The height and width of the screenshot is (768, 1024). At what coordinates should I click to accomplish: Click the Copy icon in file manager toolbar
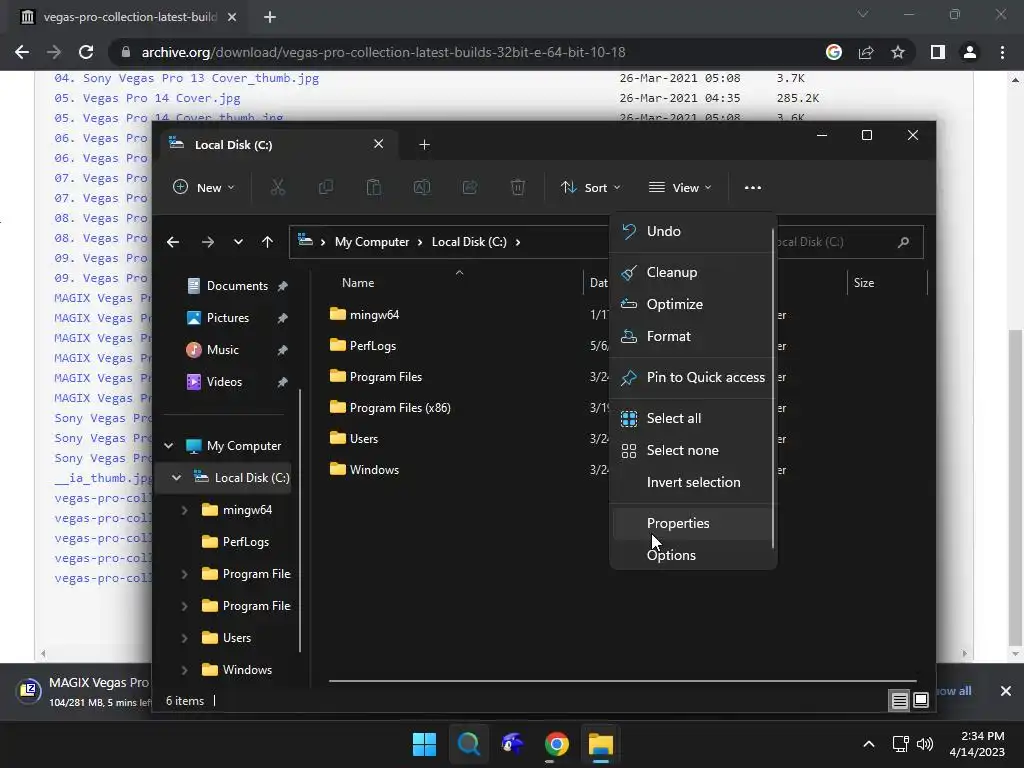325,187
